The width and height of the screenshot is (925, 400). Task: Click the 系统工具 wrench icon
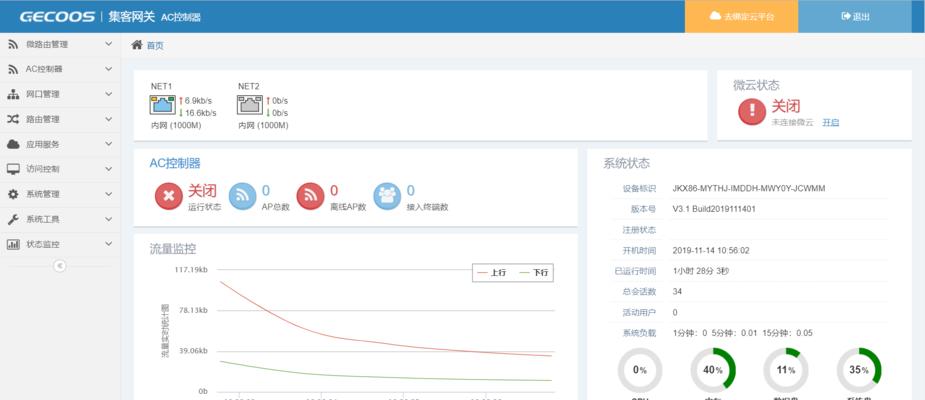click(x=13, y=219)
